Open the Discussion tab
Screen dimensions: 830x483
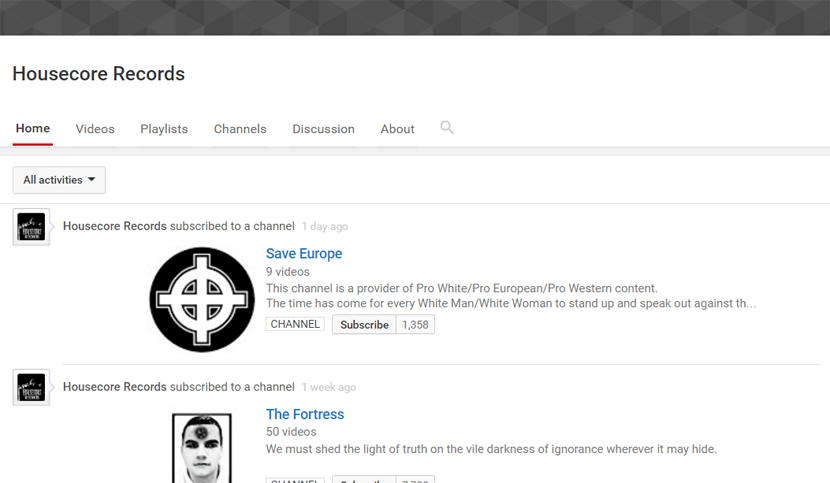pos(323,129)
